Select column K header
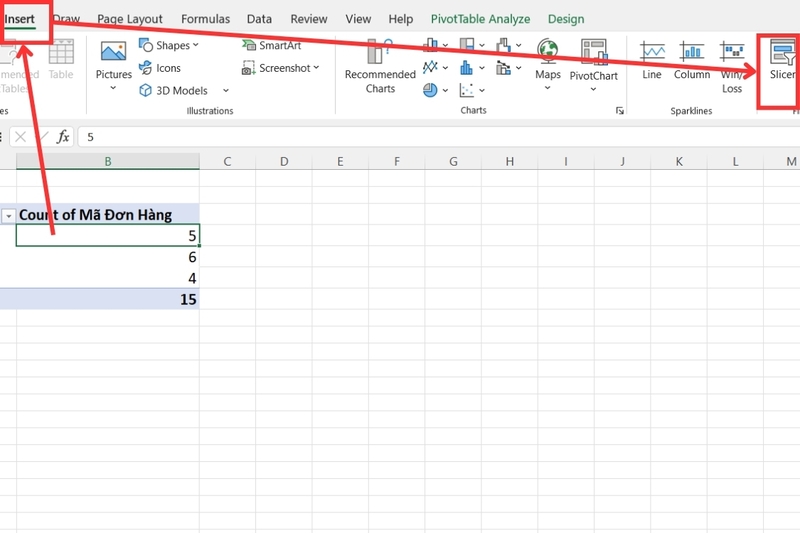 point(679,162)
